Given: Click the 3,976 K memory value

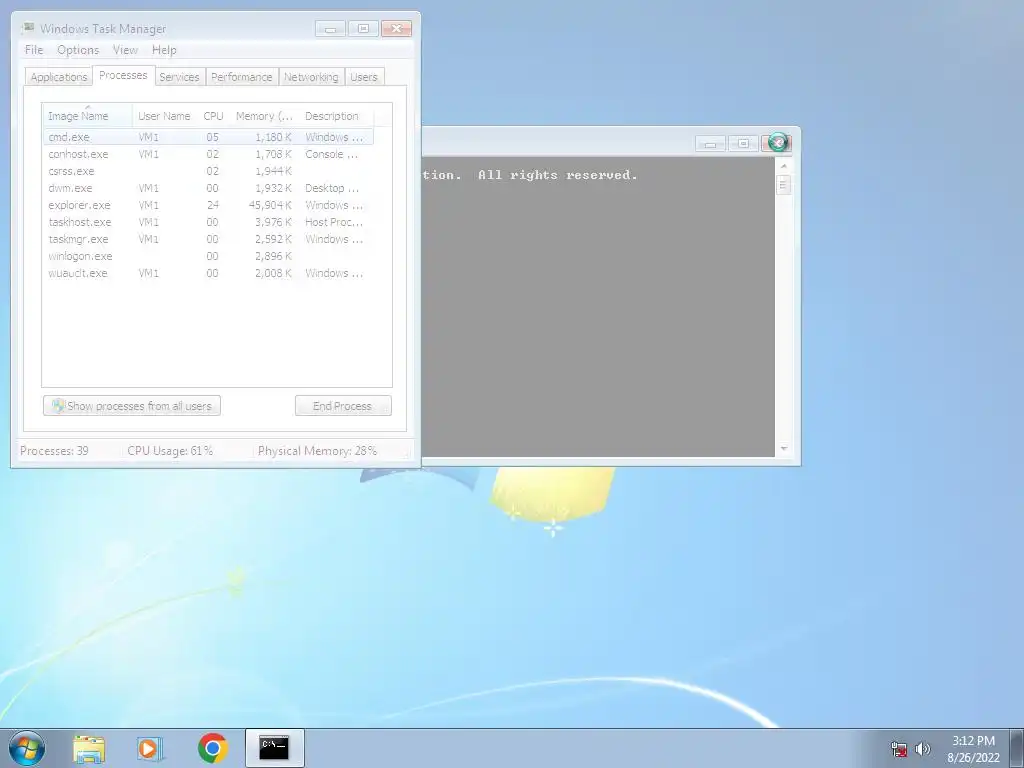Looking at the screenshot, I should pos(274,222).
